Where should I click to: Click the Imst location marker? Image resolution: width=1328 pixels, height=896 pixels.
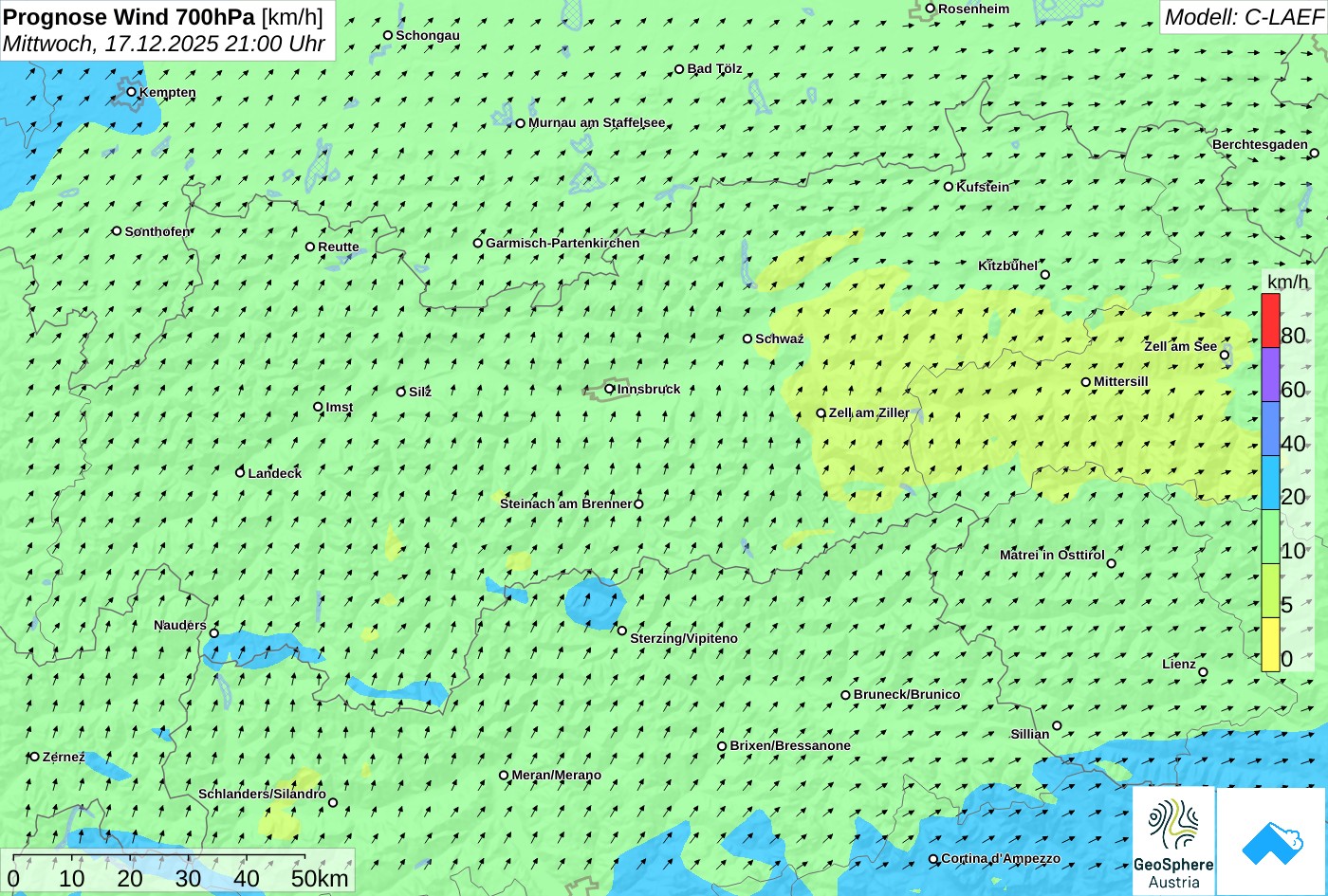click(318, 407)
